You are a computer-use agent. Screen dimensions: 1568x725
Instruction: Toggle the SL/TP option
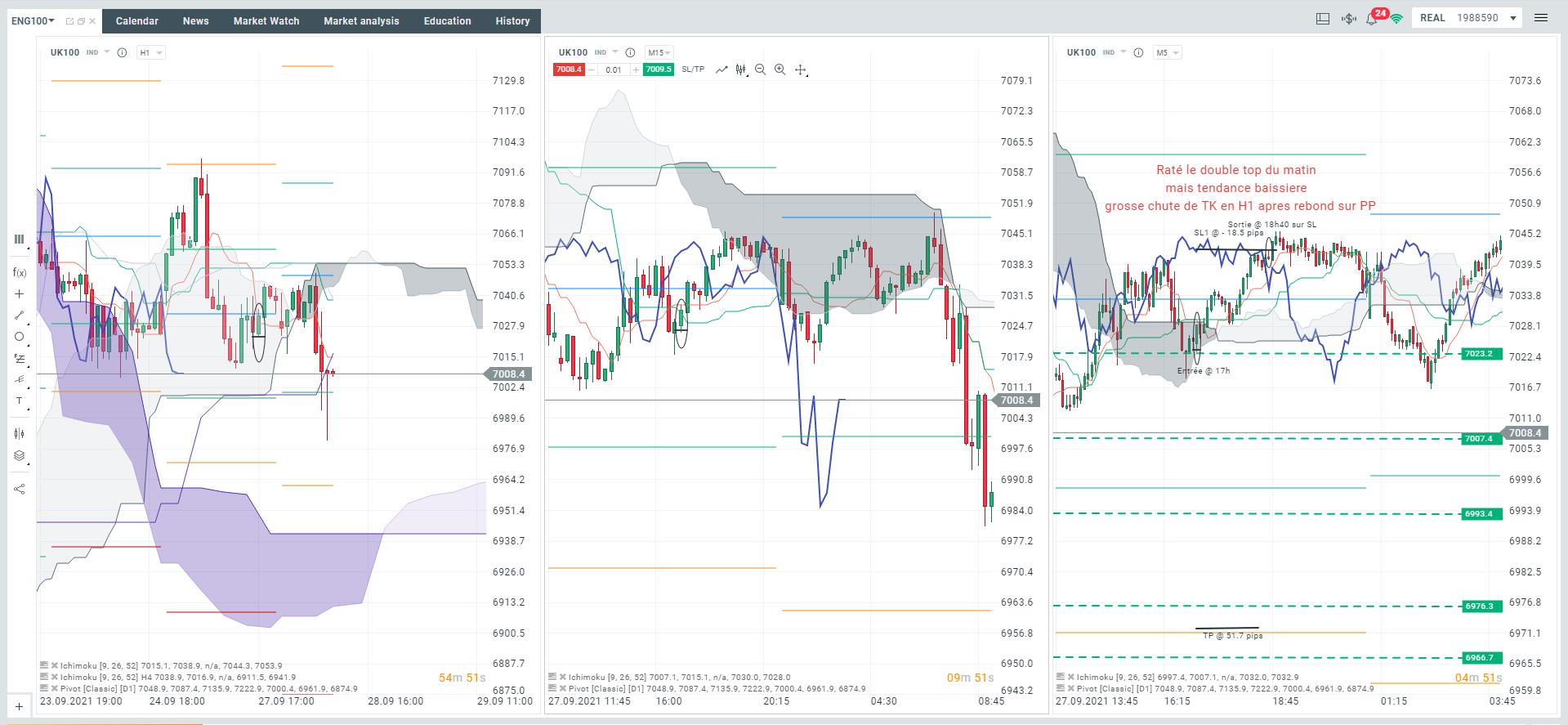pos(693,69)
